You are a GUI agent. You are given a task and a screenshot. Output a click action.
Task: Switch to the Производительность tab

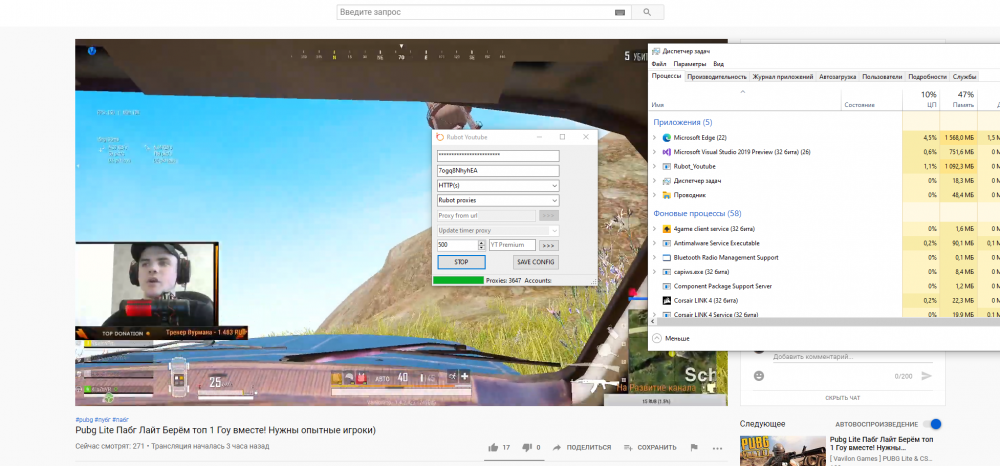716,77
